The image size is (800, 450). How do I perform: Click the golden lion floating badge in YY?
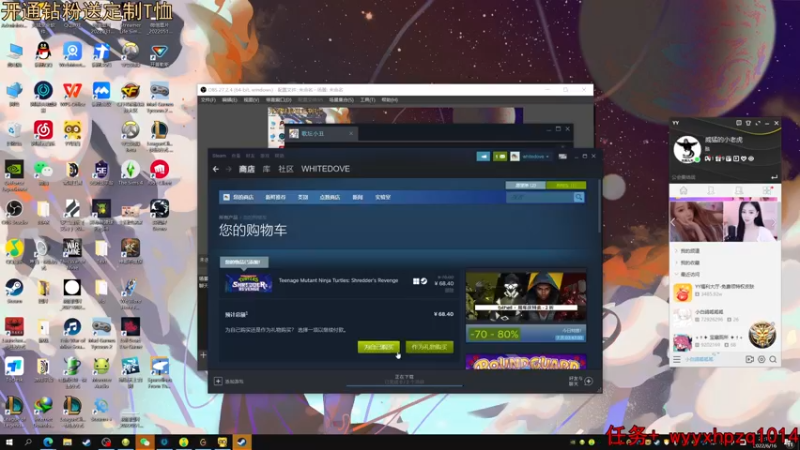tap(762, 335)
